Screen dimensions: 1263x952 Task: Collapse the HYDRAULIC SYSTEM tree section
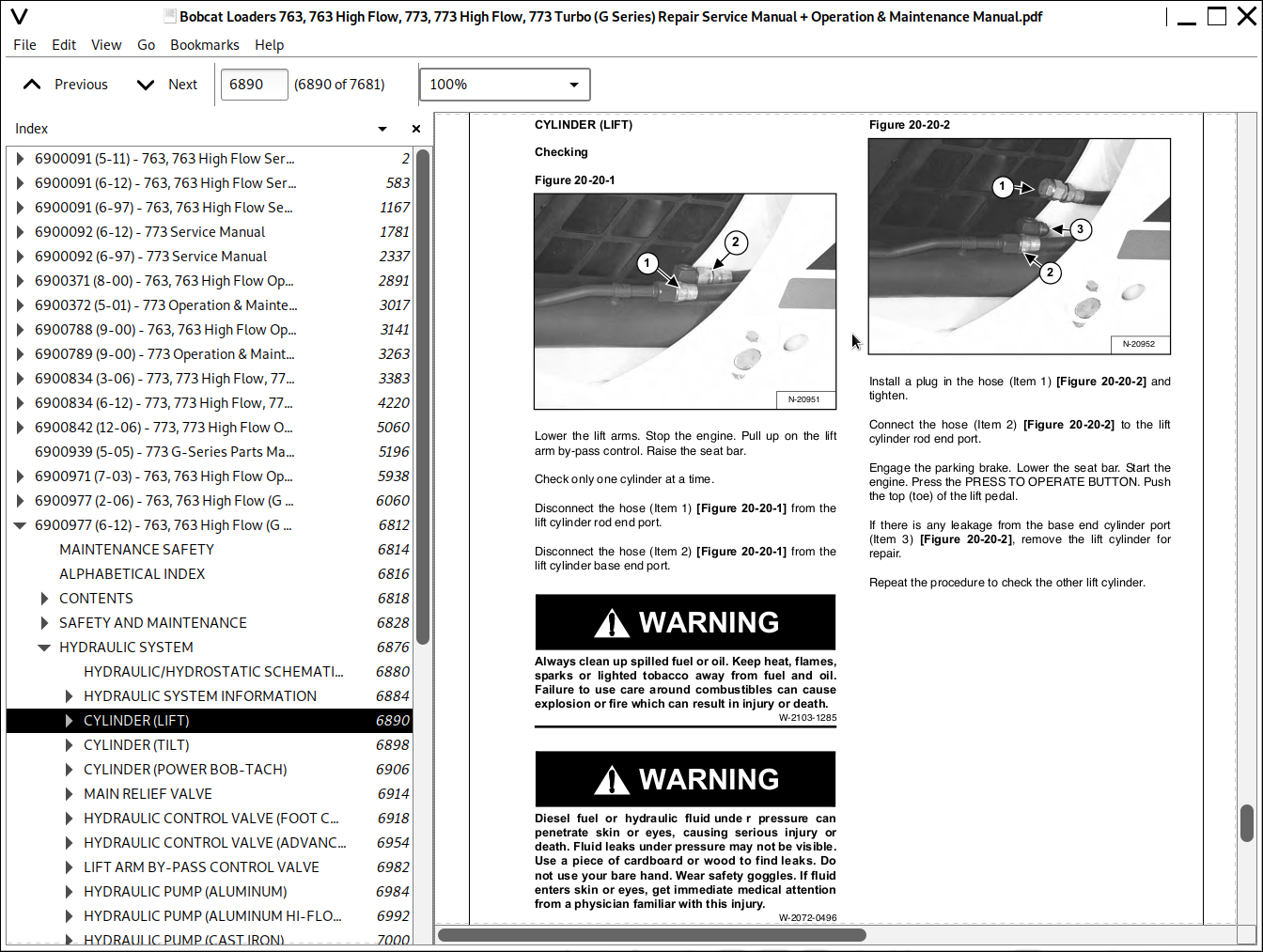[44, 648]
